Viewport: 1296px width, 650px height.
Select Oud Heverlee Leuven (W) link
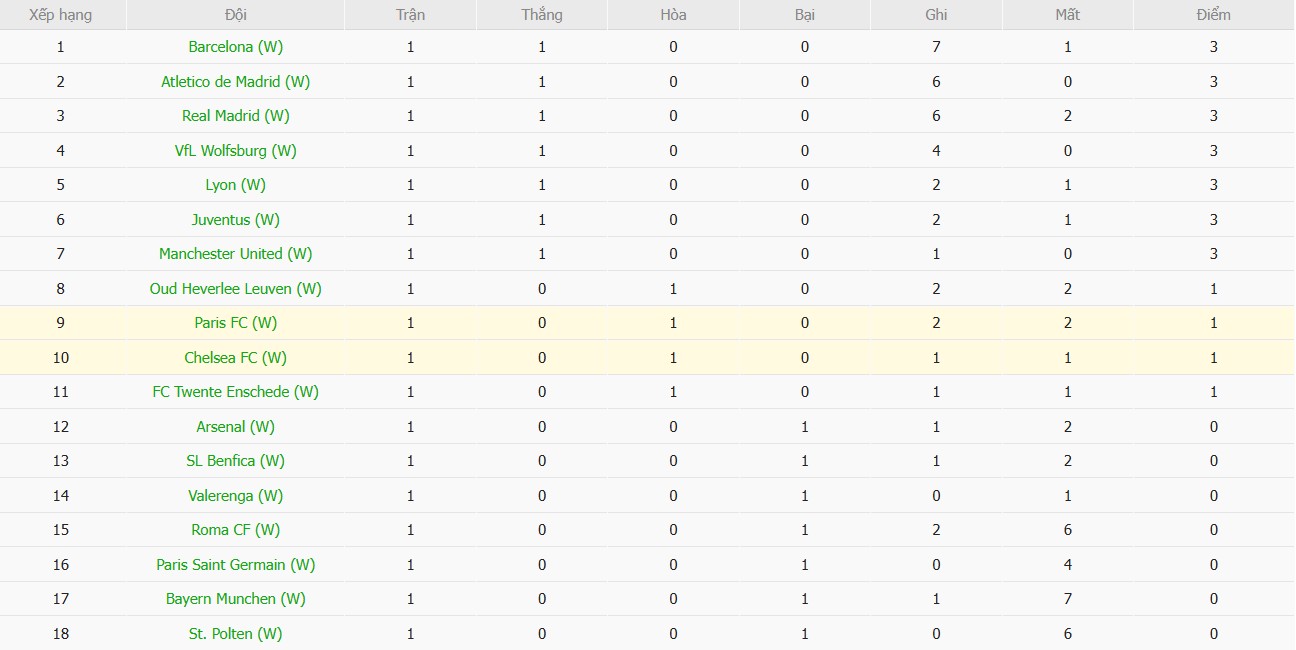pos(235,289)
